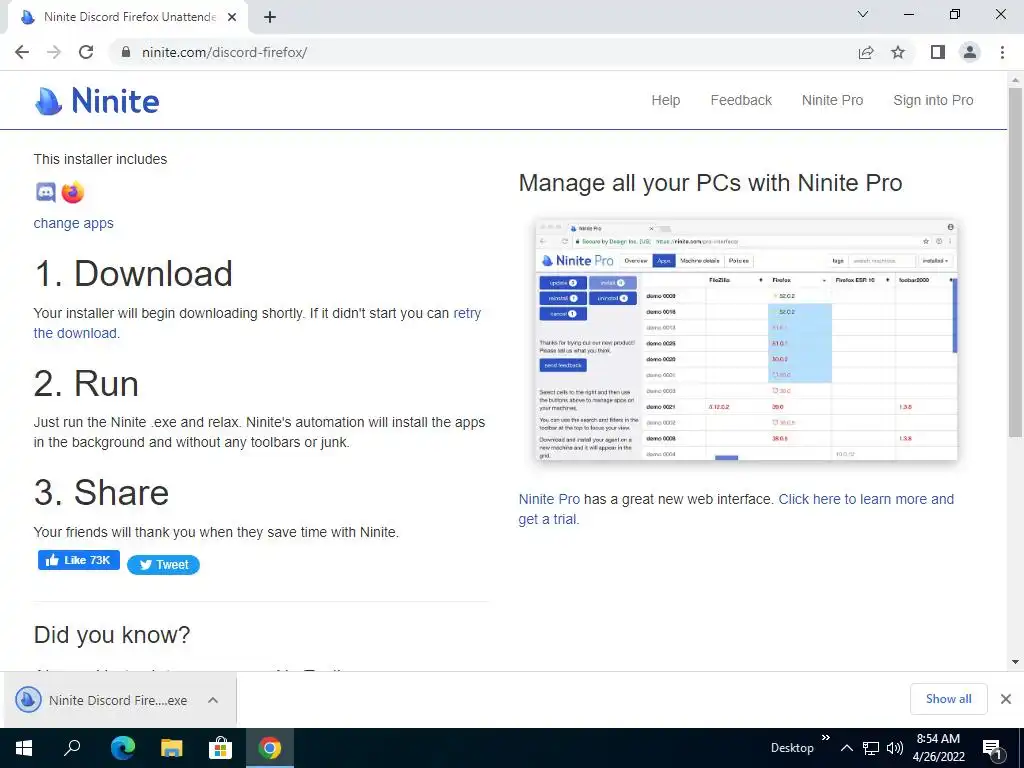1024x768 pixels.
Task: Open the notification center icon
Action: 993,749
